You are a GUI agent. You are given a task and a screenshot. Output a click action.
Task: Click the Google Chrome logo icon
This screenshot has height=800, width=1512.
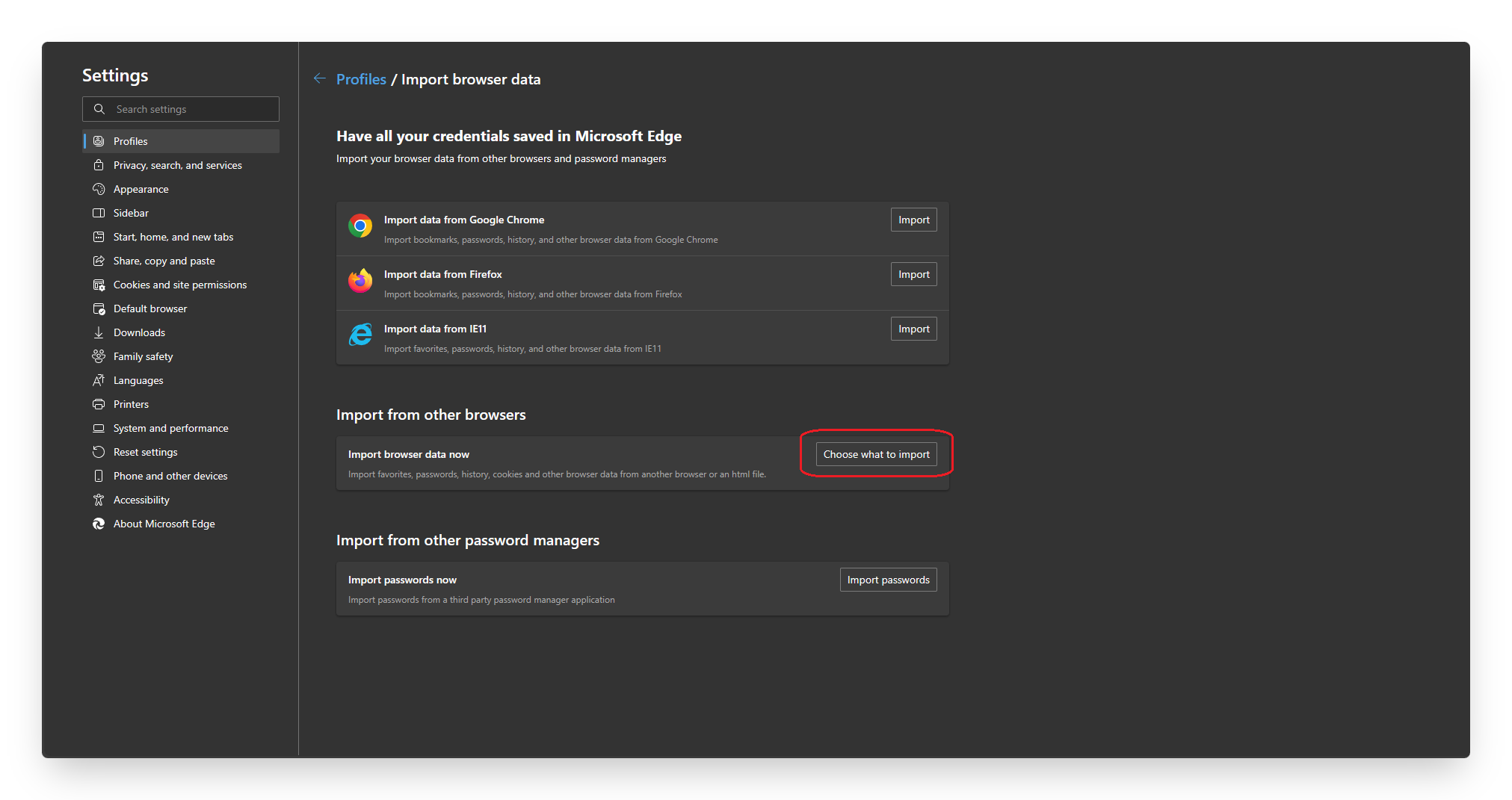[x=360, y=226]
